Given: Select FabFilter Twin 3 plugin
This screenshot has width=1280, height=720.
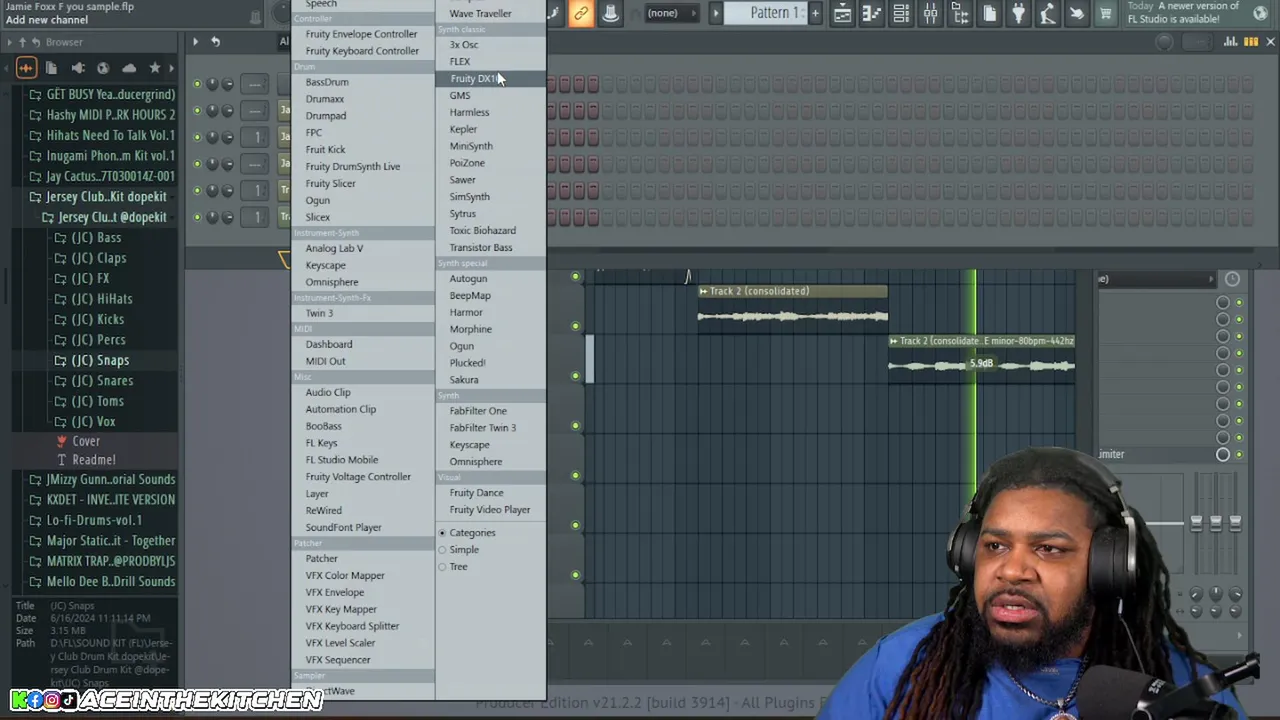Looking at the screenshot, I should pos(483,428).
